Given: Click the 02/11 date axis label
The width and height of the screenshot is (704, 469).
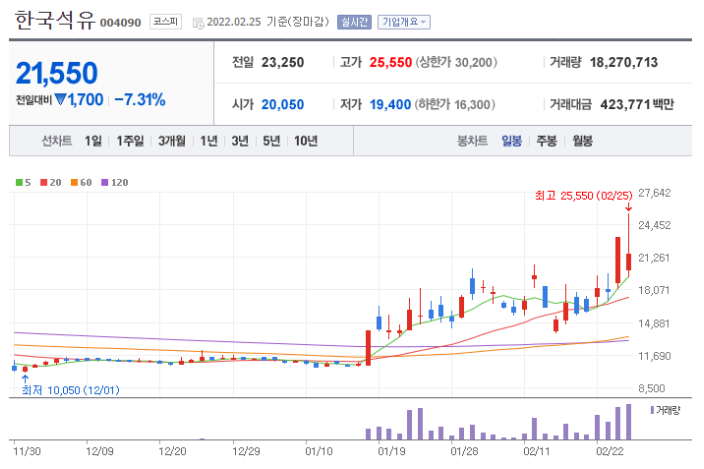Looking at the screenshot, I should click(537, 451).
